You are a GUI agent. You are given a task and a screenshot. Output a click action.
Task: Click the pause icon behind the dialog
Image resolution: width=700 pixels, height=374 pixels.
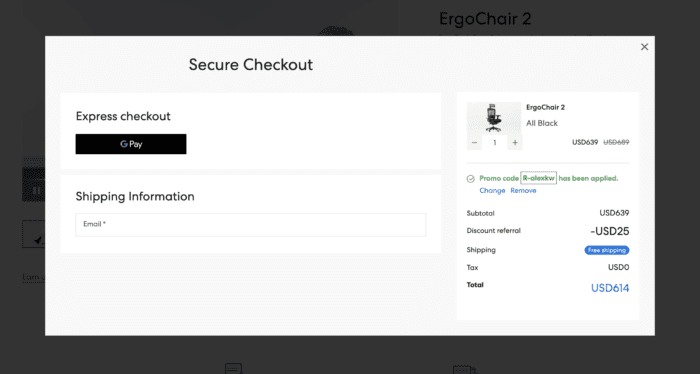[37, 191]
